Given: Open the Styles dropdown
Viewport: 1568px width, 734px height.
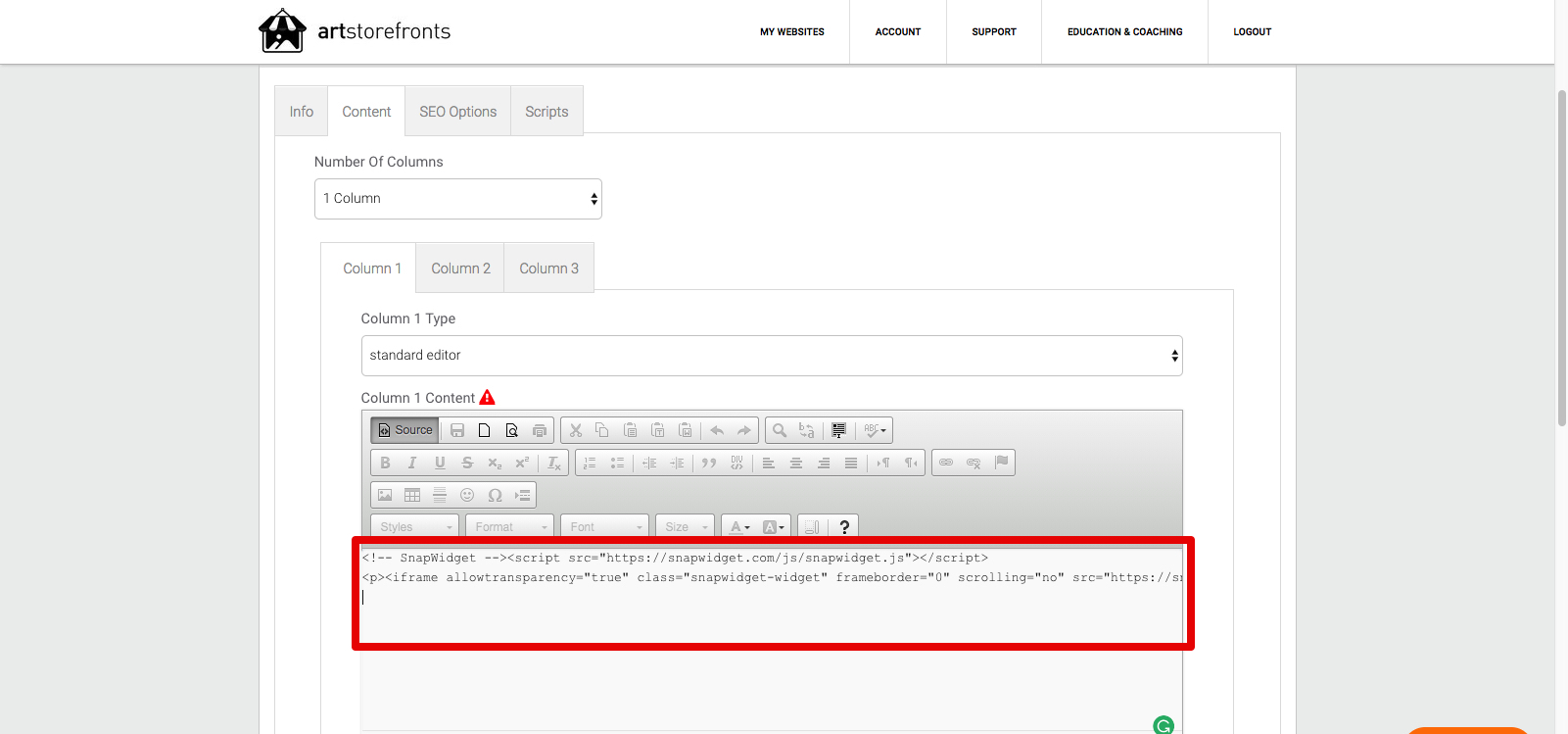Looking at the screenshot, I should click(x=414, y=526).
